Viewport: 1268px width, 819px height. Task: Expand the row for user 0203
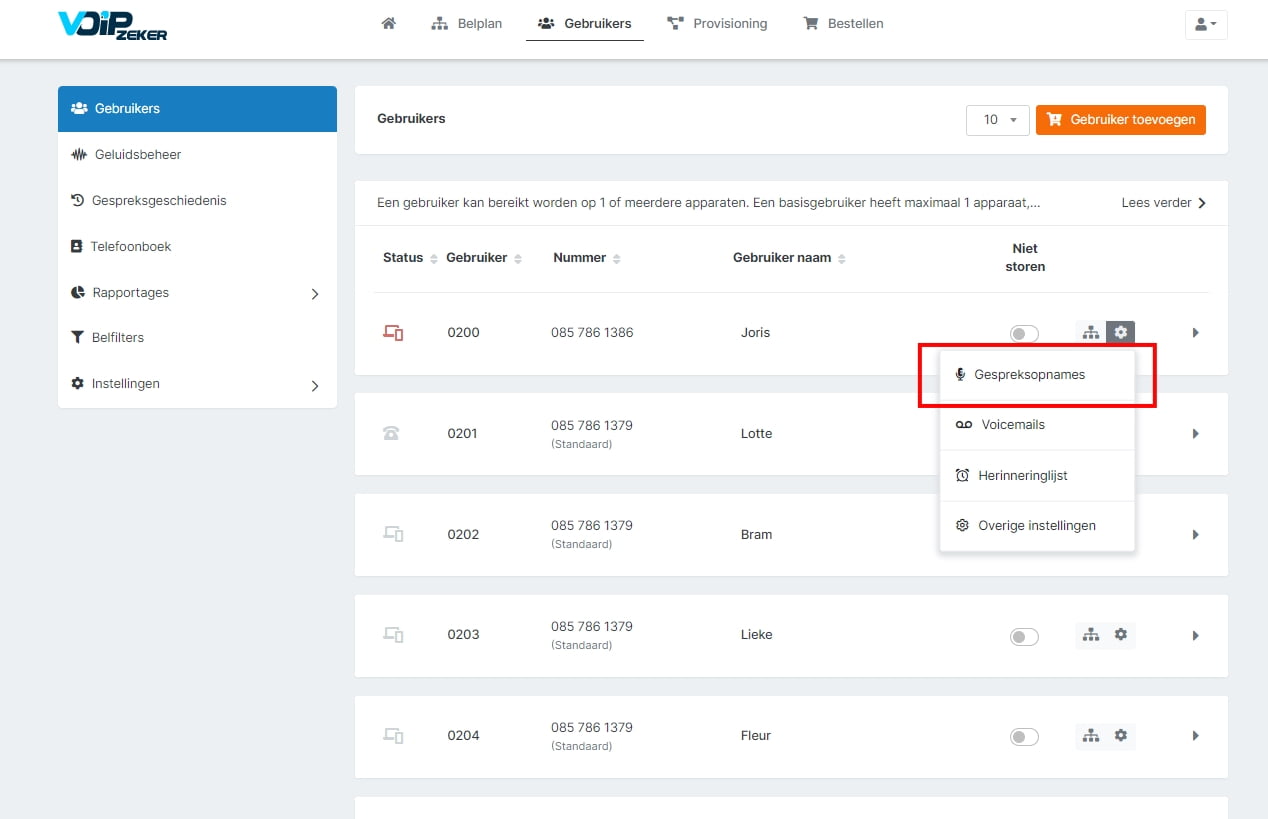[1195, 636]
